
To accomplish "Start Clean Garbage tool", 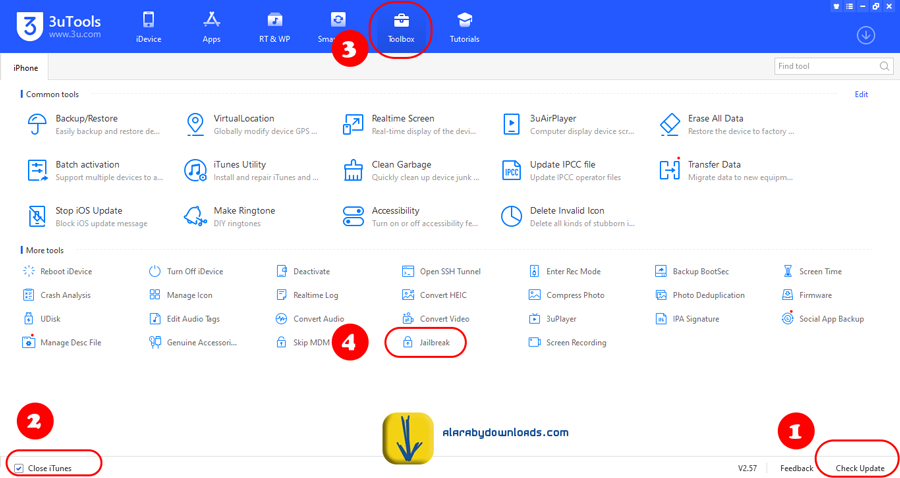I will (410, 170).
